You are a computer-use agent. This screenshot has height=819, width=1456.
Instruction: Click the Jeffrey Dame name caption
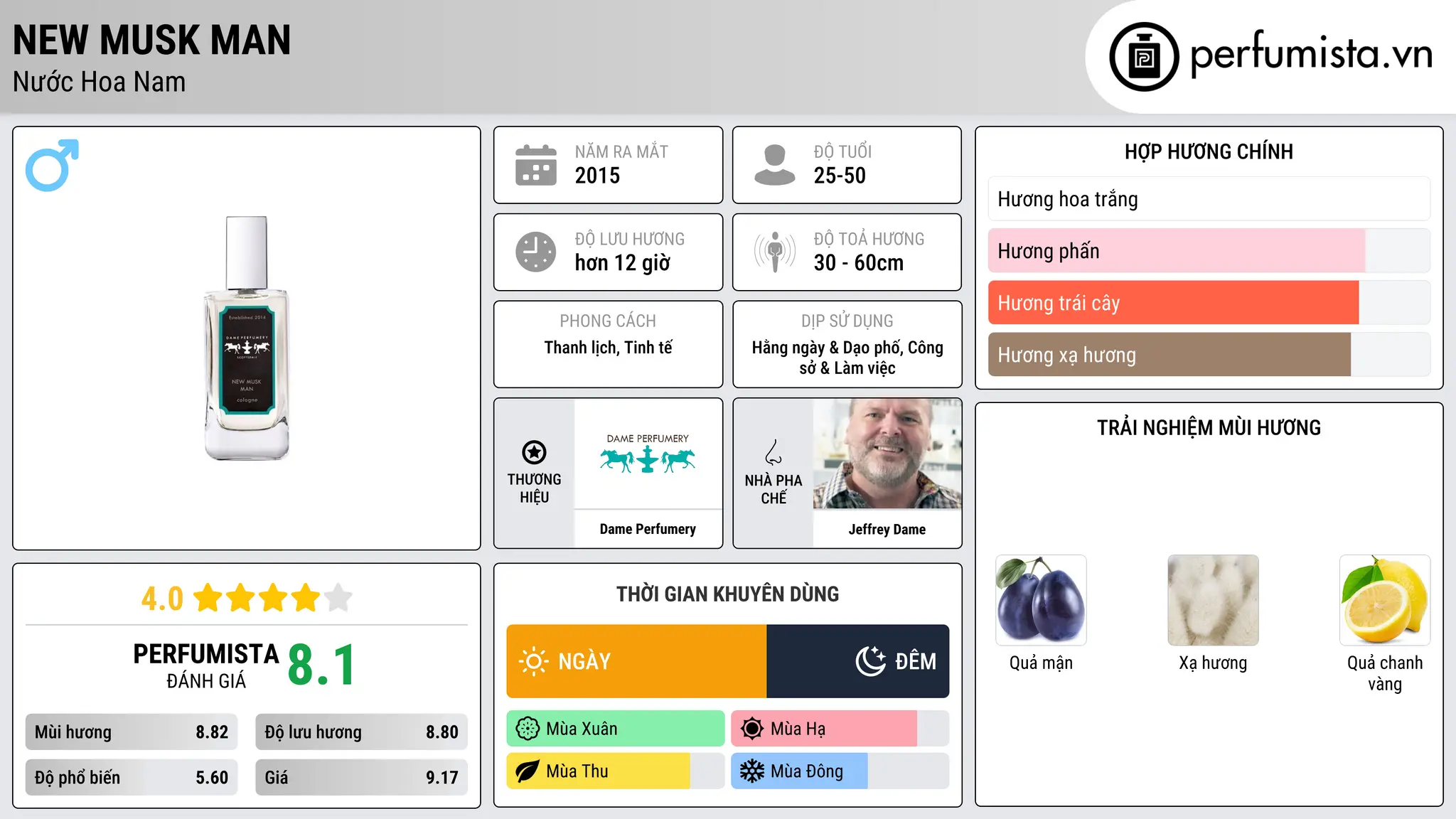(887, 529)
